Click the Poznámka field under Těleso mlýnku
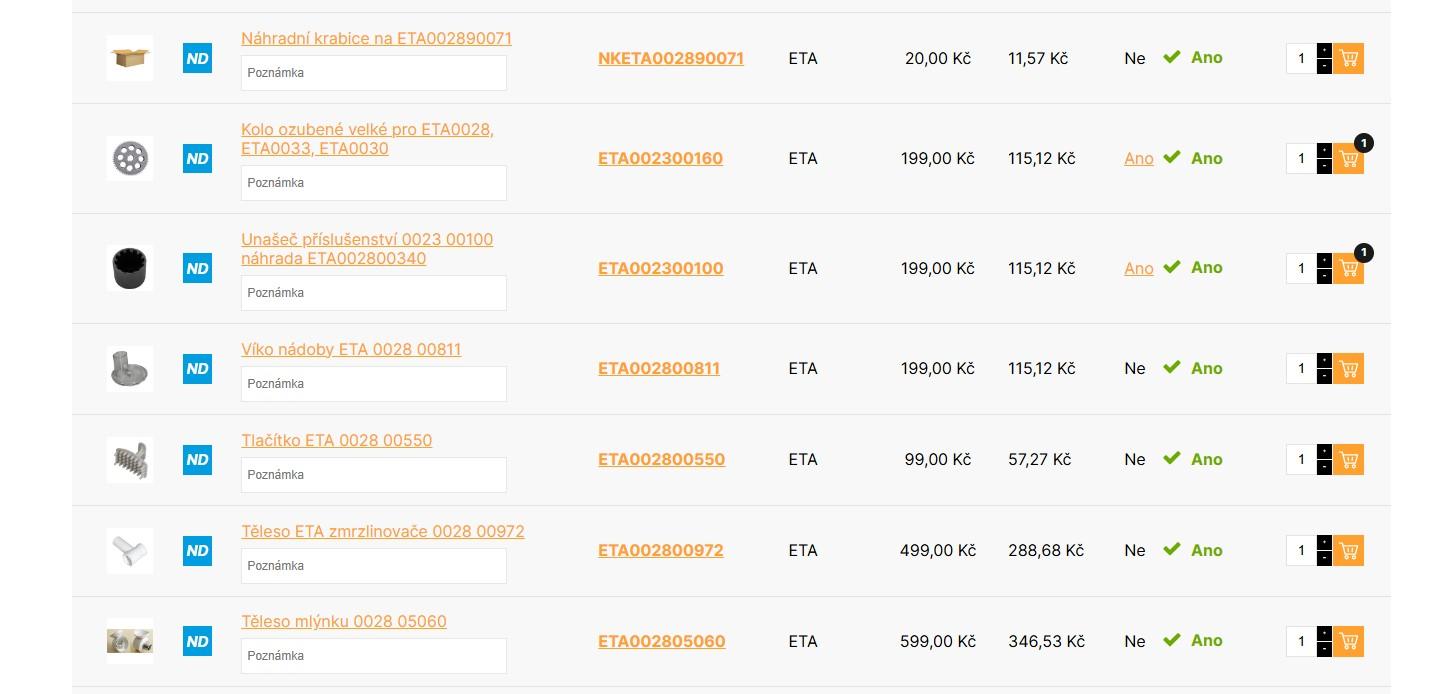Image resolution: width=1452 pixels, height=694 pixels. tap(374, 656)
